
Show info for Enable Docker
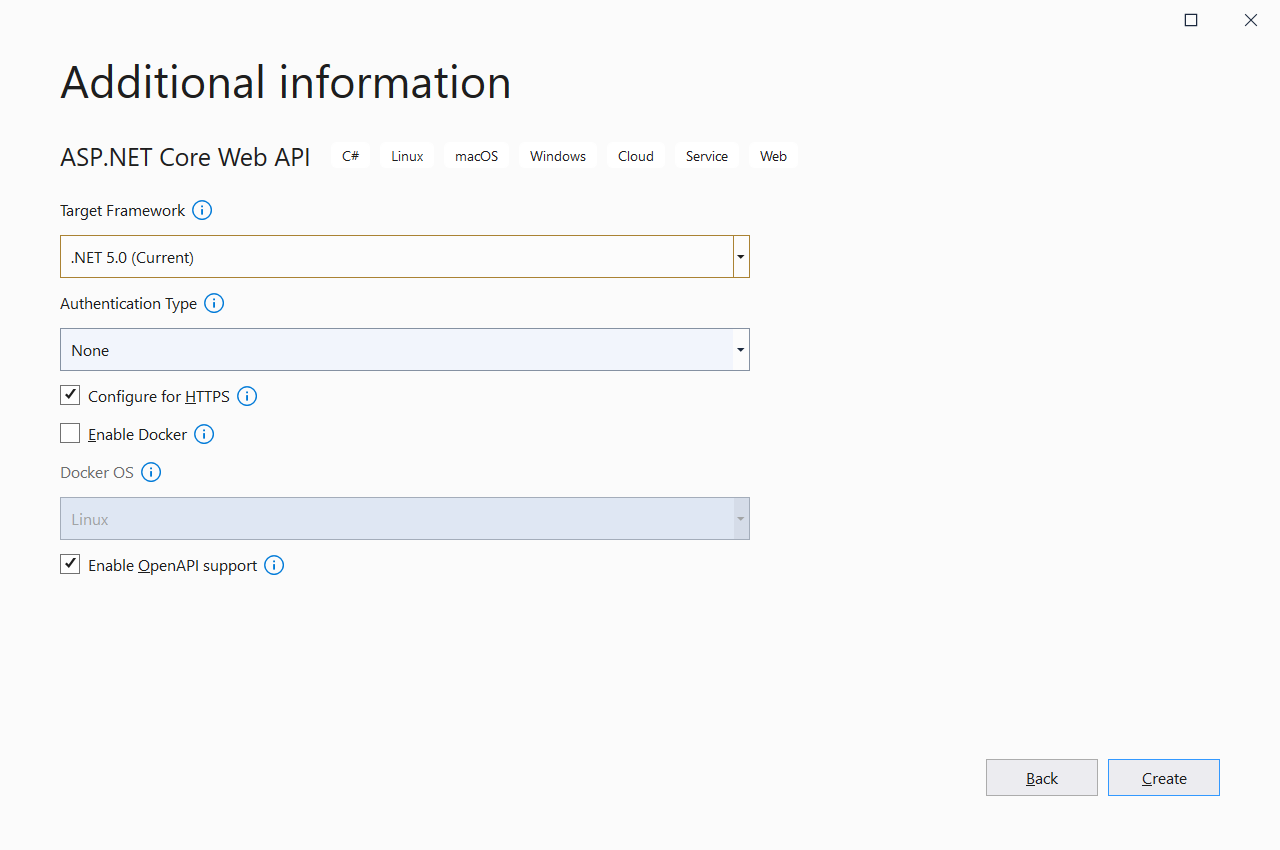coord(204,434)
